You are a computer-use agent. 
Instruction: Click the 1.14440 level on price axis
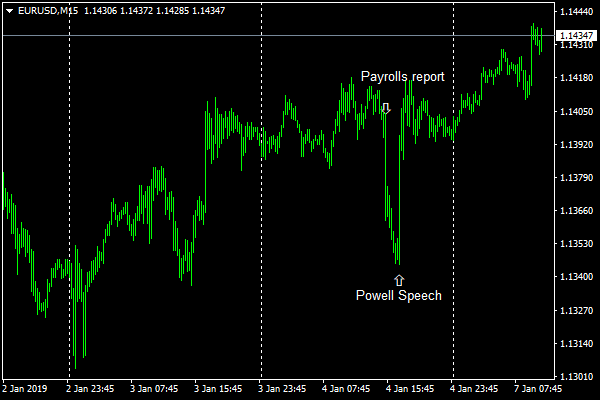pos(575,12)
